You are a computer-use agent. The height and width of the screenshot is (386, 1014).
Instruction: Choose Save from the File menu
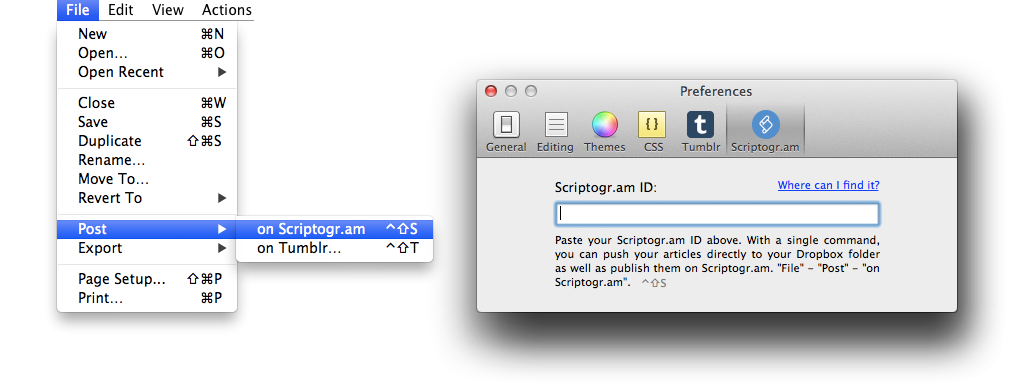coord(147,122)
